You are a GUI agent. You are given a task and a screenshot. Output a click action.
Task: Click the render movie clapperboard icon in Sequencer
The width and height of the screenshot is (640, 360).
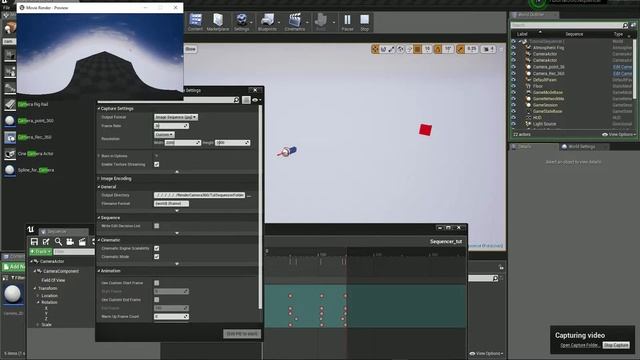point(82,242)
